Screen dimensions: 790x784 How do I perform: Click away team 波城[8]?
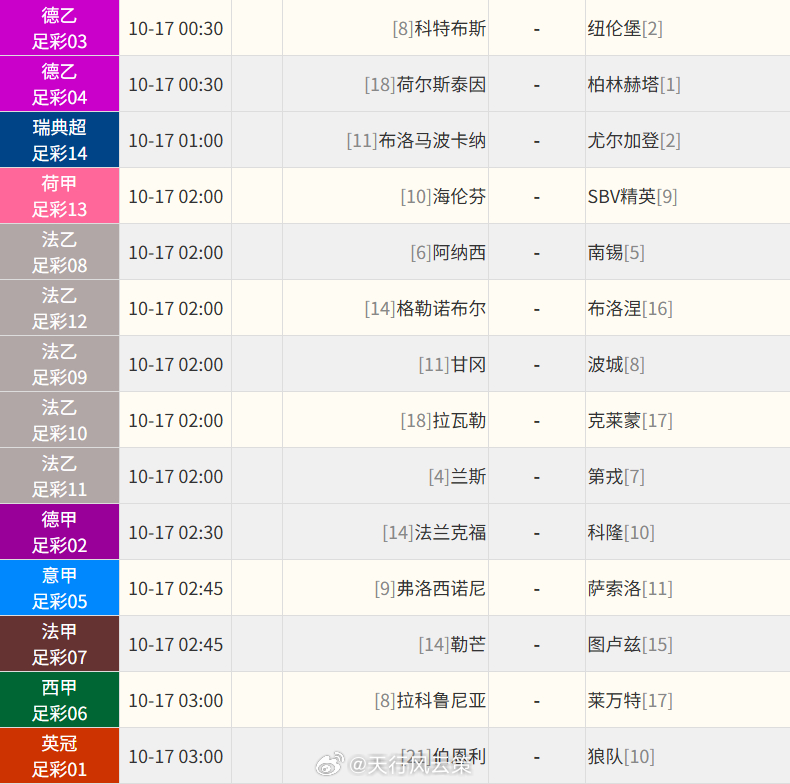pyautogui.click(x=616, y=364)
